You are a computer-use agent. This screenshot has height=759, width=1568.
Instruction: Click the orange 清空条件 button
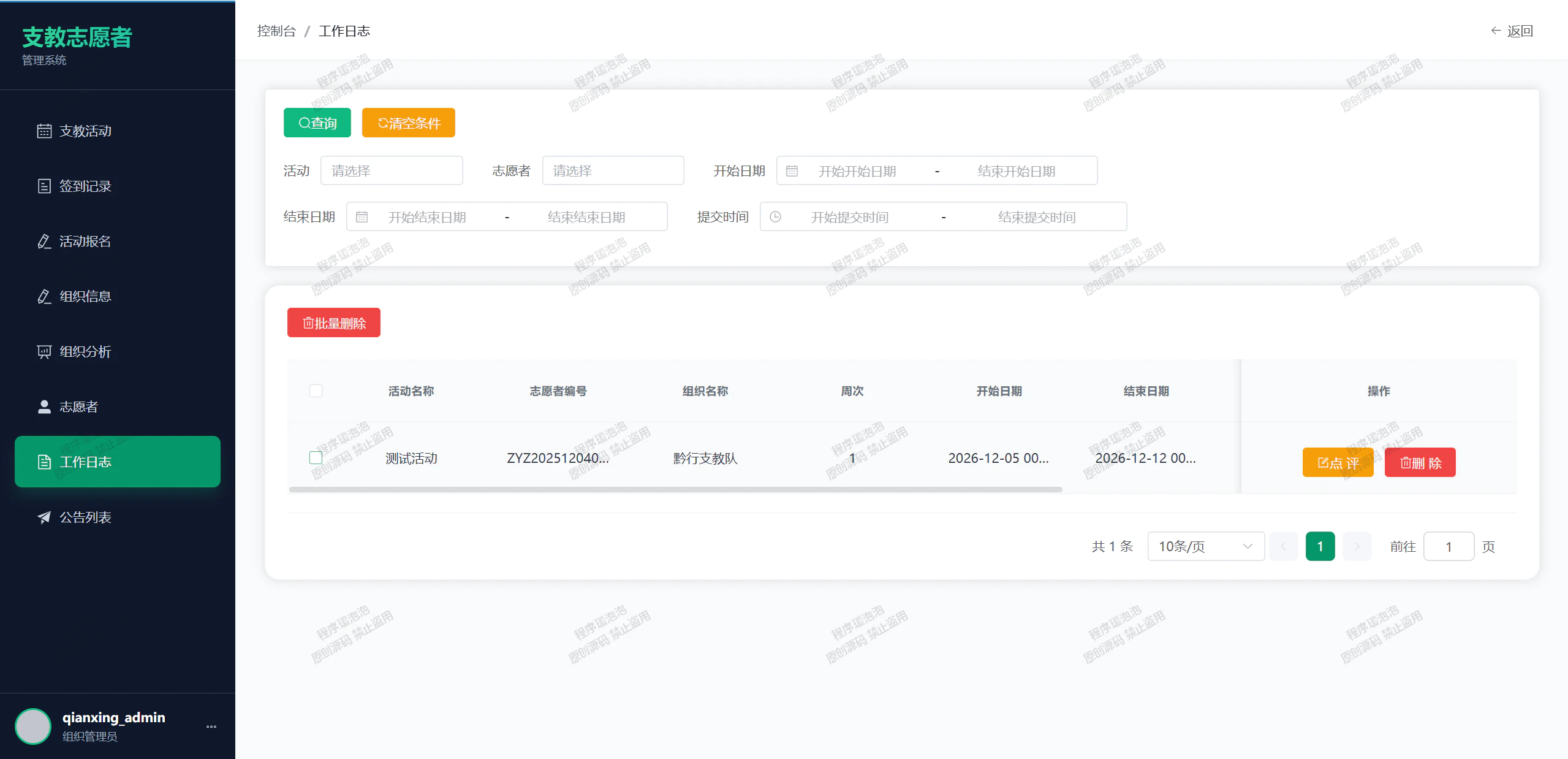[409, 123]
